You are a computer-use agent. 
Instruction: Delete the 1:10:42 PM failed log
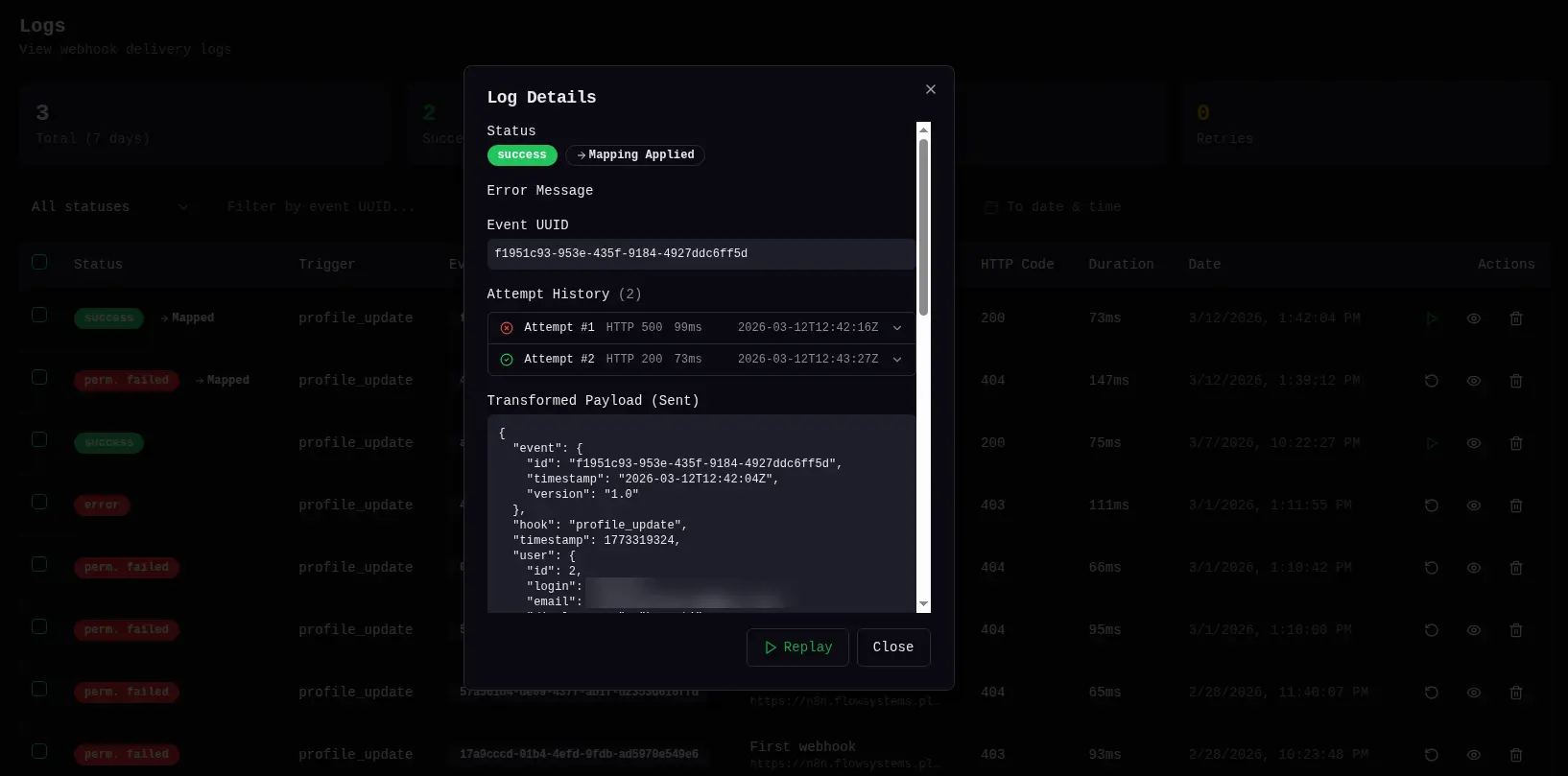coord(1516,568)
